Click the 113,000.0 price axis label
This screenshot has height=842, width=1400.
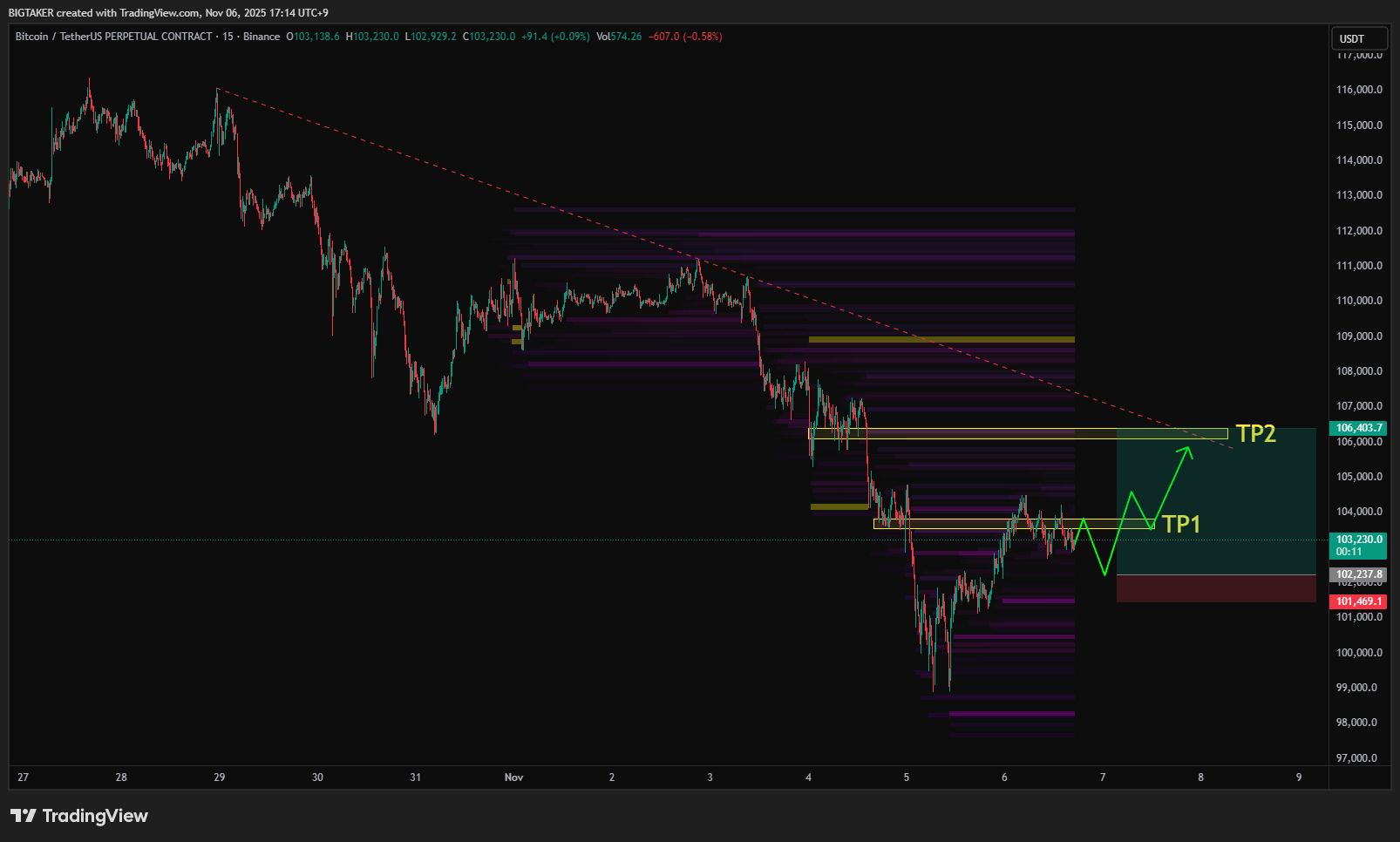pos(1359,195)
